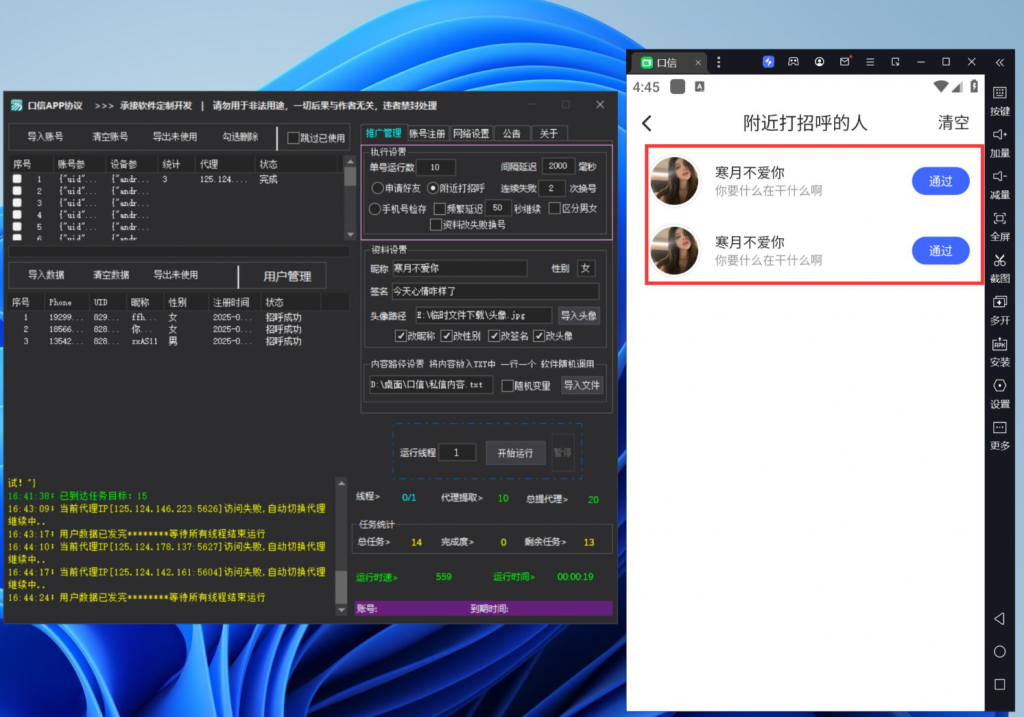
Task: Click the 截图 screenshot scissors icon
Action: (999, 260)
